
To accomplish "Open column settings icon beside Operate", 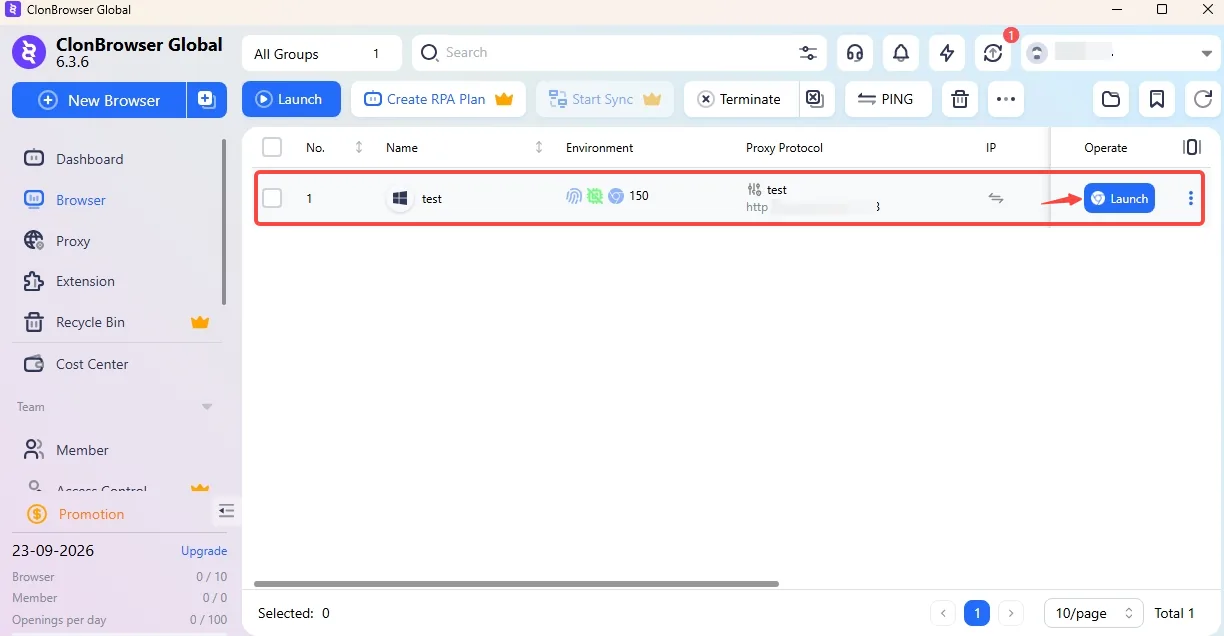I will coord(1192,147).
